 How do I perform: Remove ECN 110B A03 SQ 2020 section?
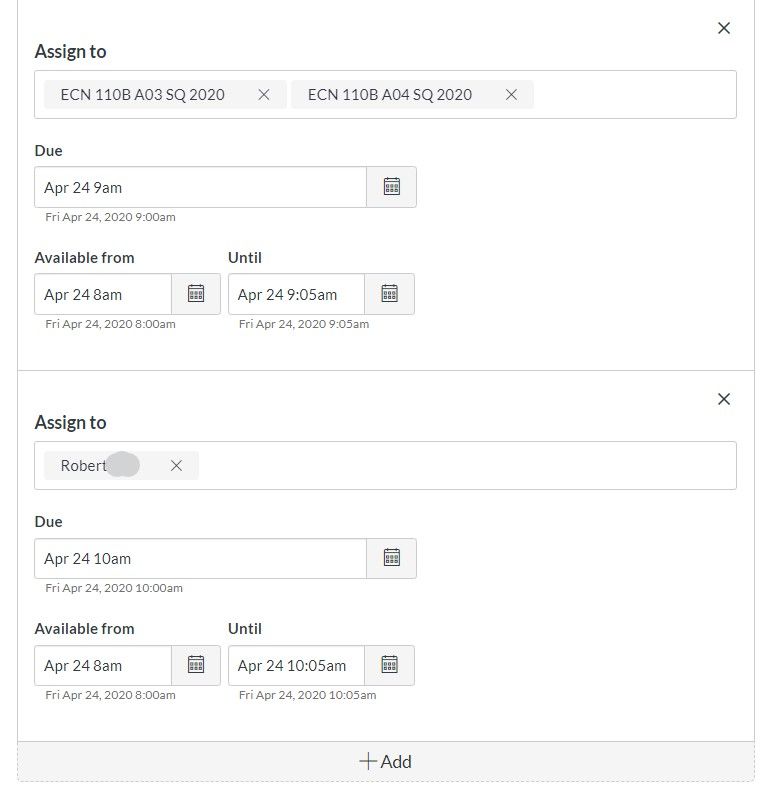264,95
